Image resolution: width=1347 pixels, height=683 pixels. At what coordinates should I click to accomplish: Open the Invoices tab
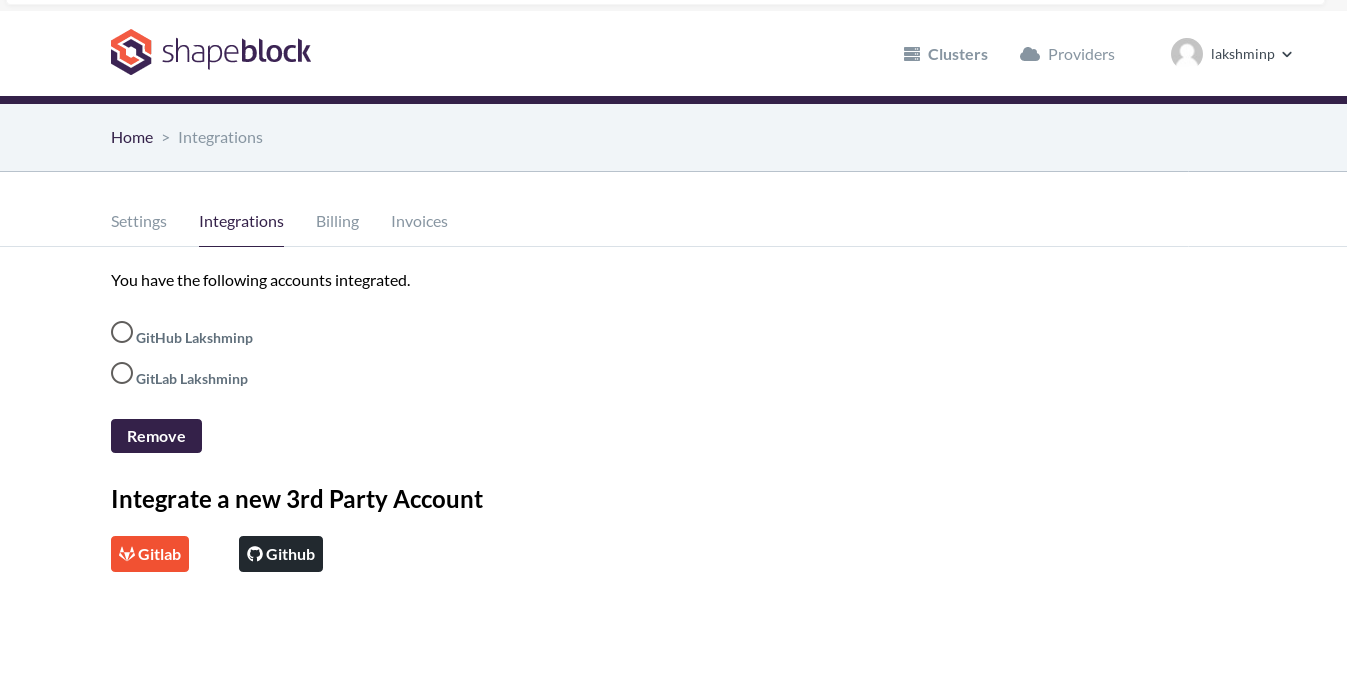pos(419,221)
